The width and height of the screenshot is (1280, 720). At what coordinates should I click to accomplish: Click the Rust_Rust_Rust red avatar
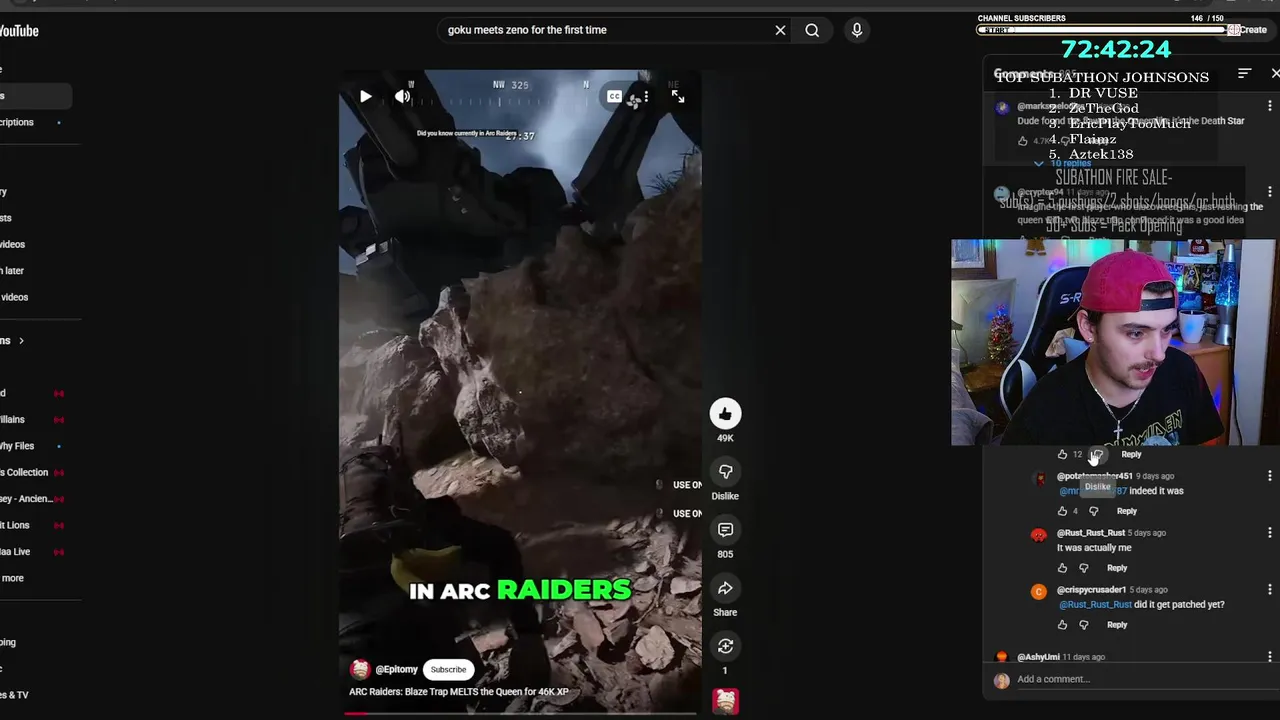(1039, 536)
